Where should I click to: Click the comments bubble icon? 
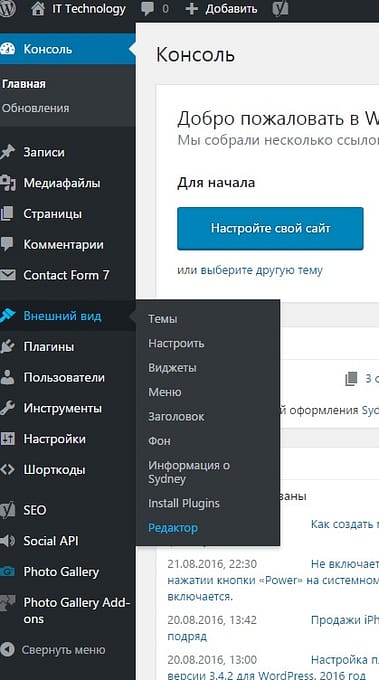(x=147, y=9)
